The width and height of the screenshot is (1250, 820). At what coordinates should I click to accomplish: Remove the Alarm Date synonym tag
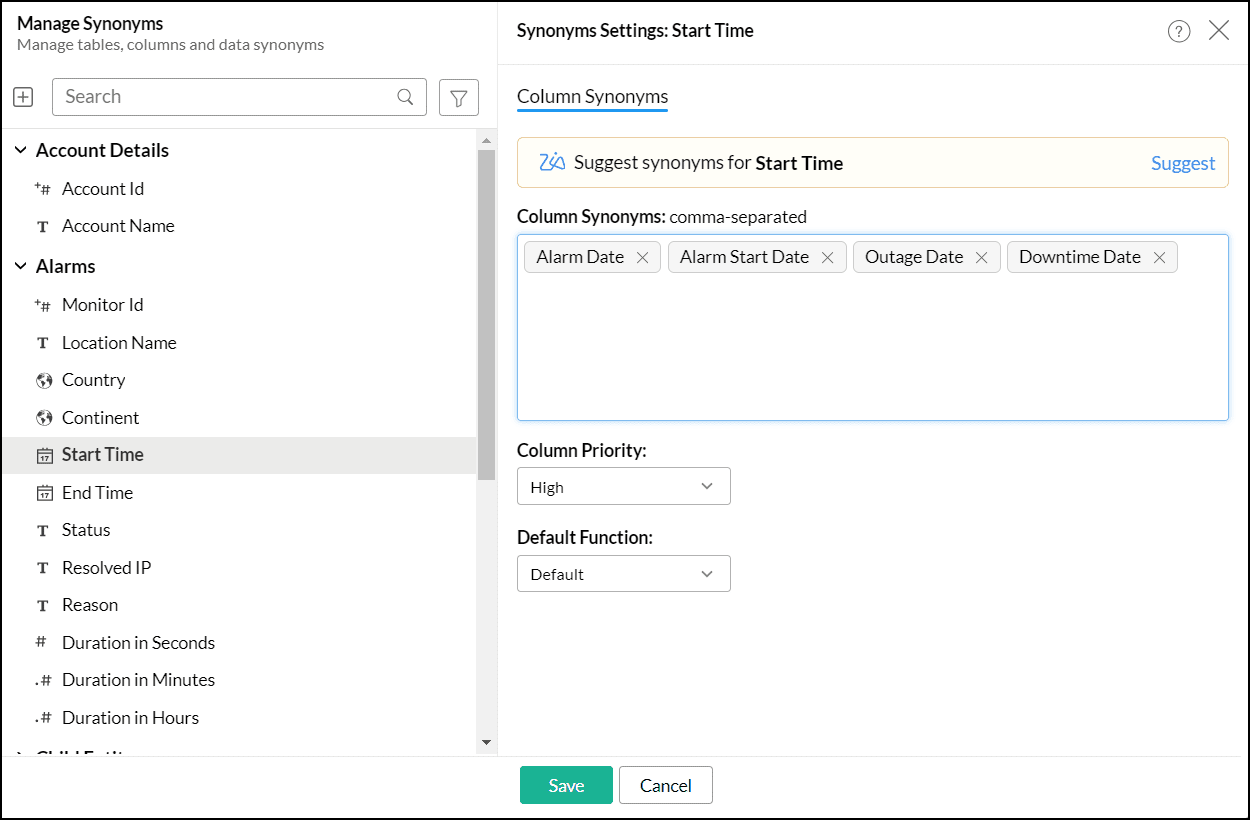643,258
